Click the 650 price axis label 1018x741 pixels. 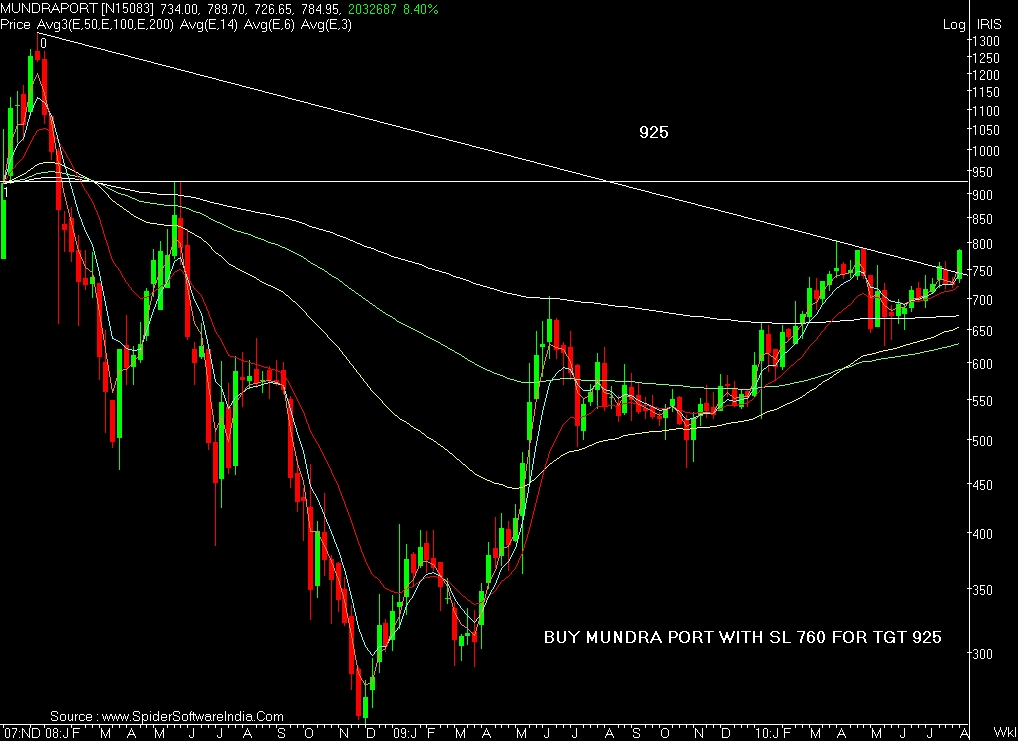coord(983,331)
